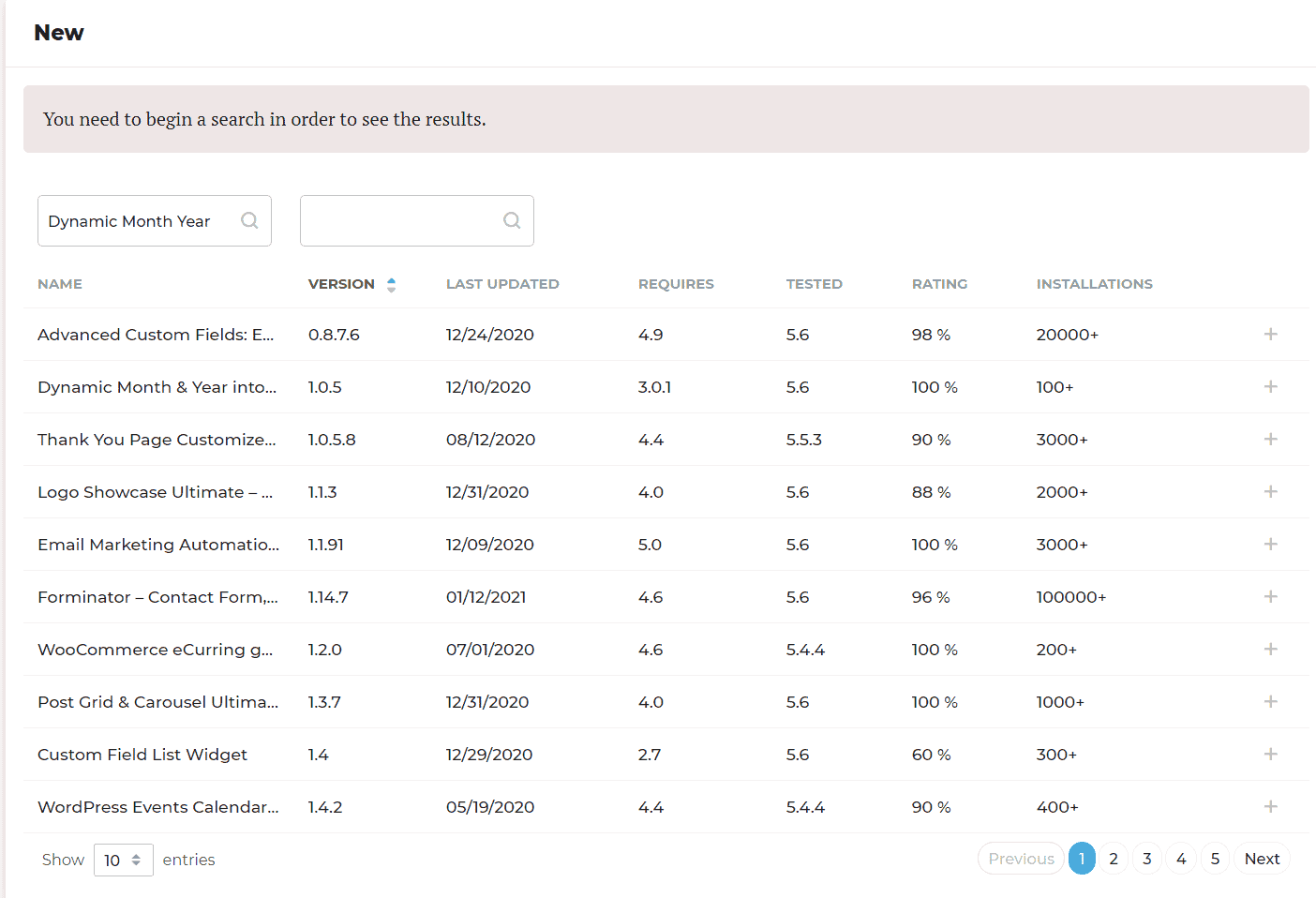
Task: Go to page 2 of results
Action: [x=1114, y=859]
